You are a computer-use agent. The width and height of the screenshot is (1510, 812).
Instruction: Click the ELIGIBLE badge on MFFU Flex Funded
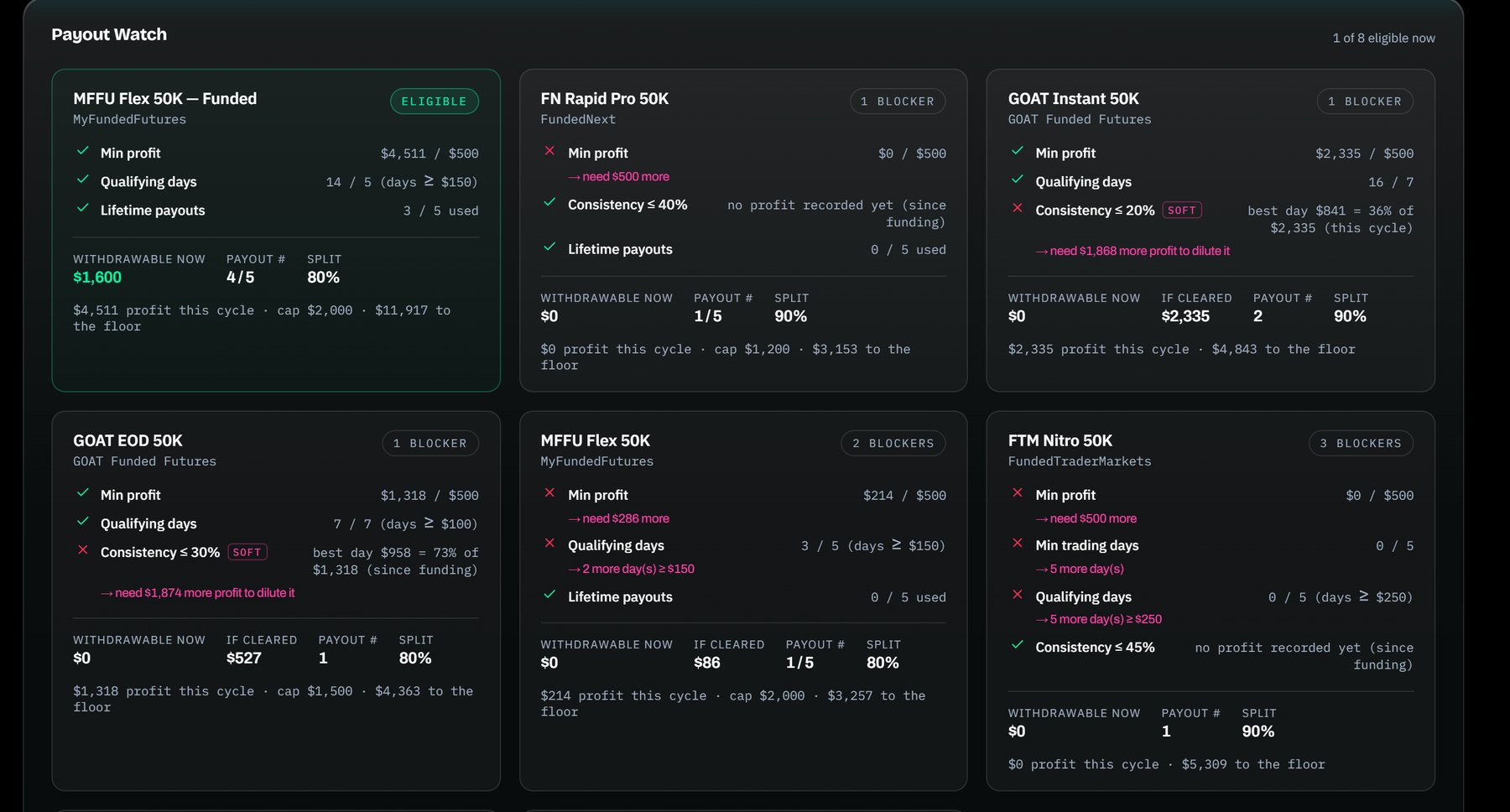[434, 101]
